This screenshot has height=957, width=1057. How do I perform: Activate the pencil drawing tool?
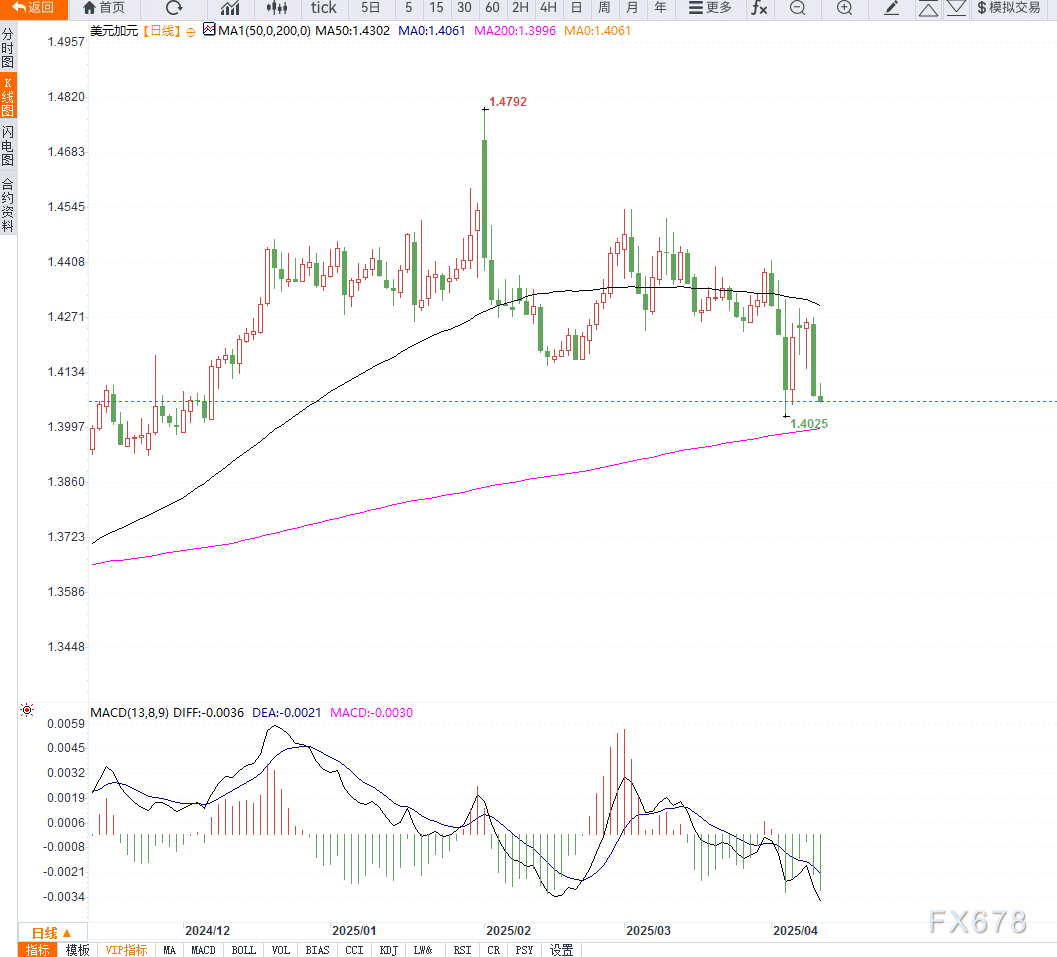click(x=892, y=8)
